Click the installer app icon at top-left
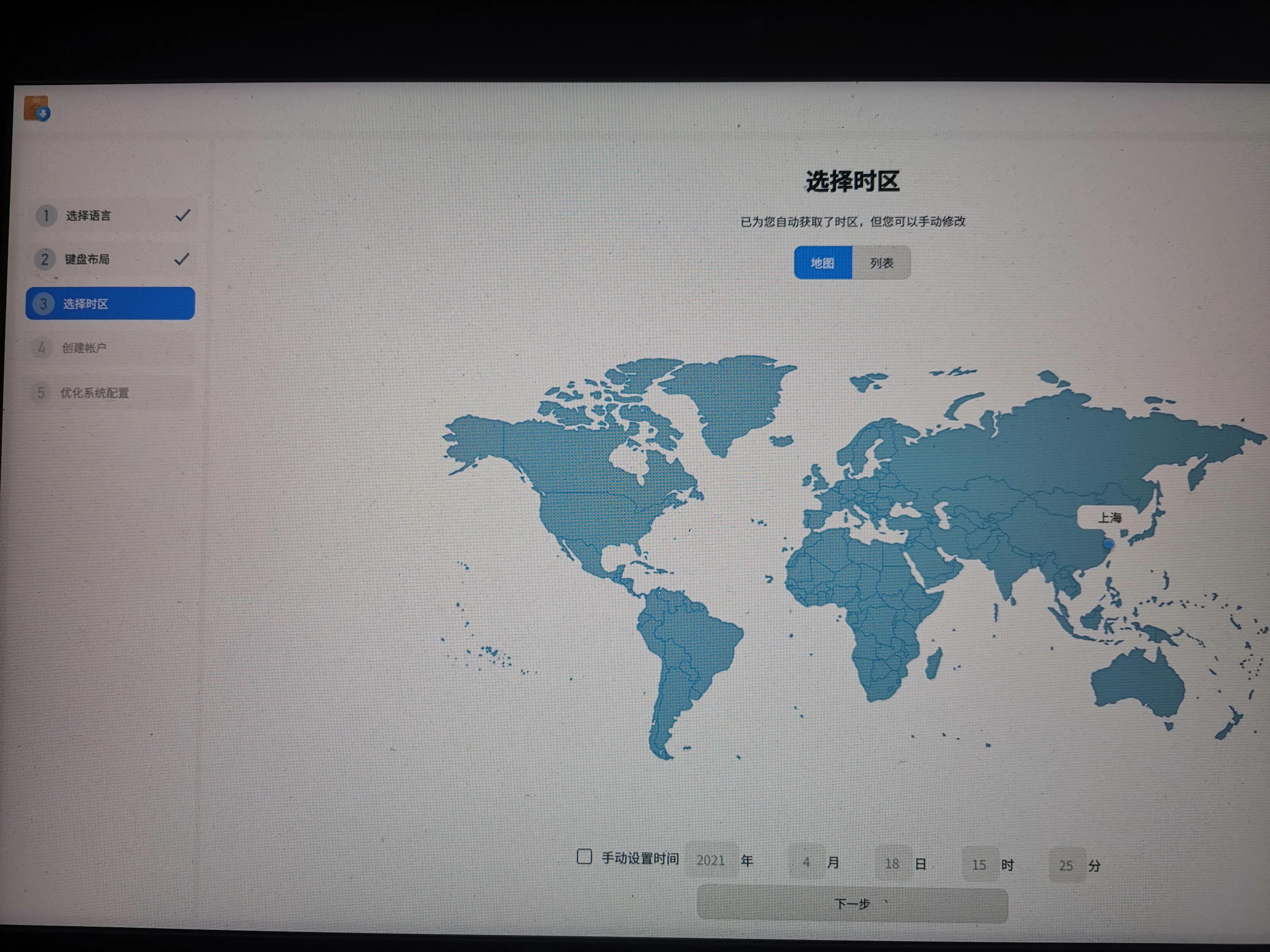Screen dimensions: 1270x952 click(x=37, y=109)
